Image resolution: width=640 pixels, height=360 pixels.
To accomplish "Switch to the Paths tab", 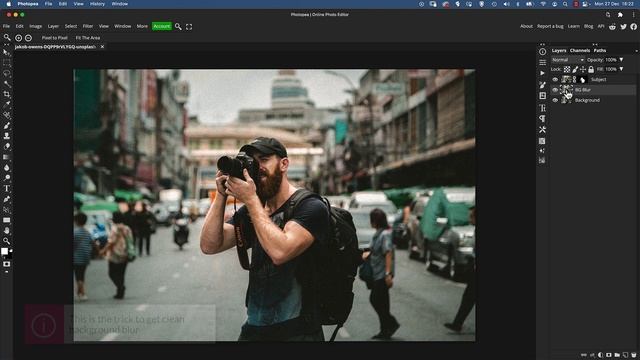I will [600, 51].
